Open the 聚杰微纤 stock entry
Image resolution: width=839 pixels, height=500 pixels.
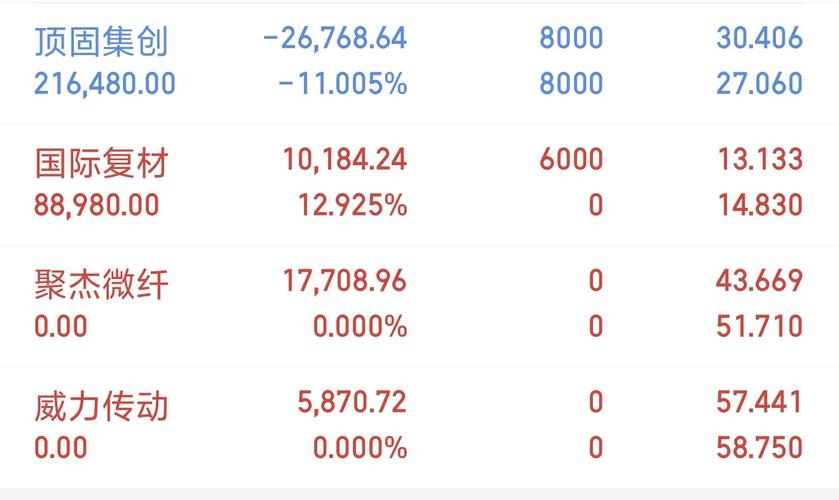tap(102, 284)
